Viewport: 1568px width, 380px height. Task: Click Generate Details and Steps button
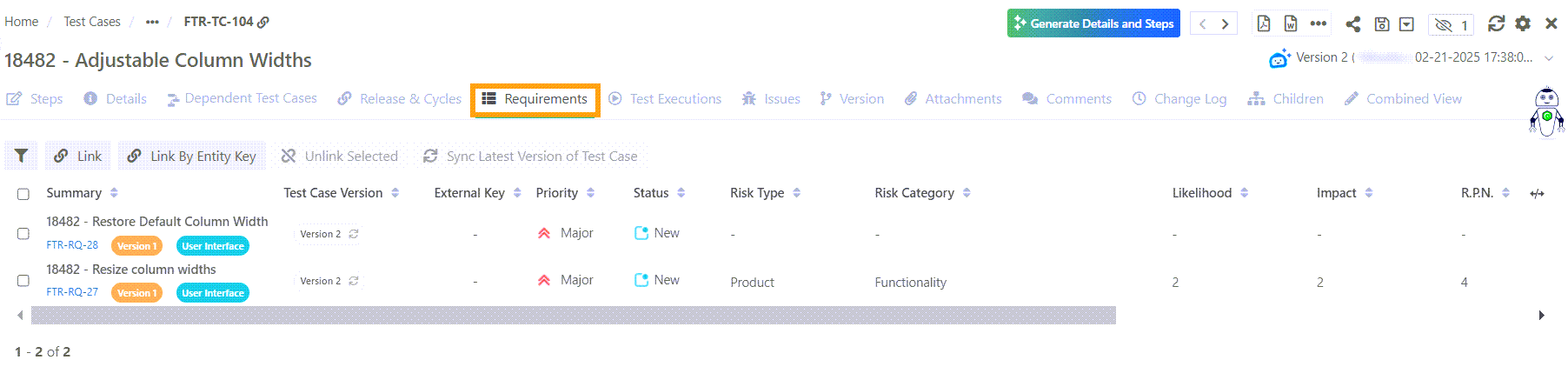[1093, 23]
